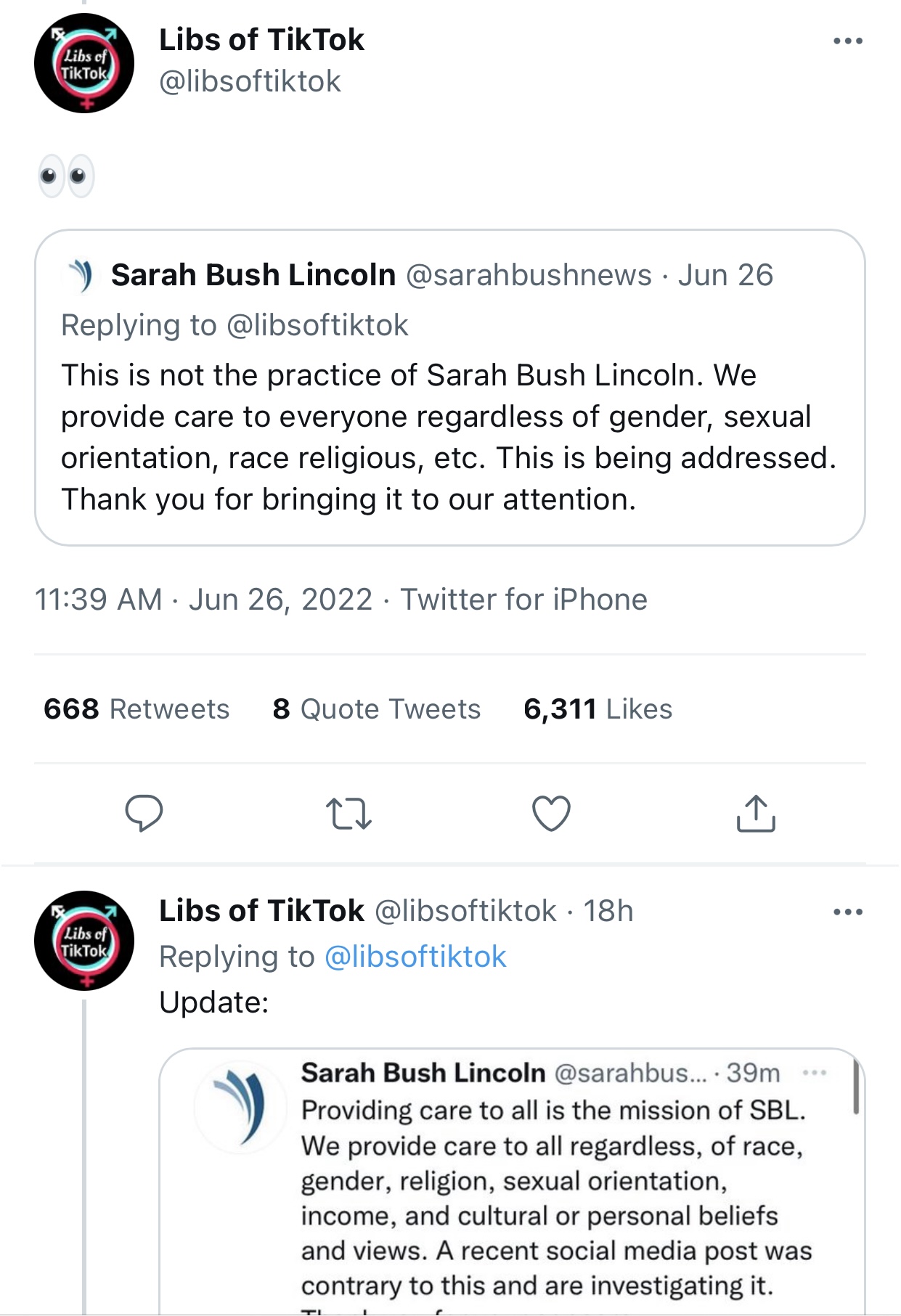
Task: Click the Twitter for iPhone source label
Action: point(523,600)
